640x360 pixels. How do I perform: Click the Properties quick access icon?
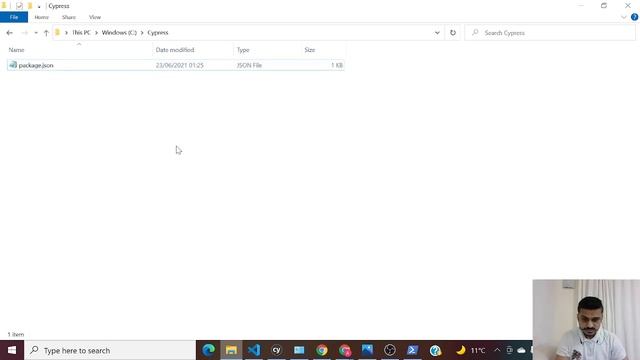click(19, 6)
